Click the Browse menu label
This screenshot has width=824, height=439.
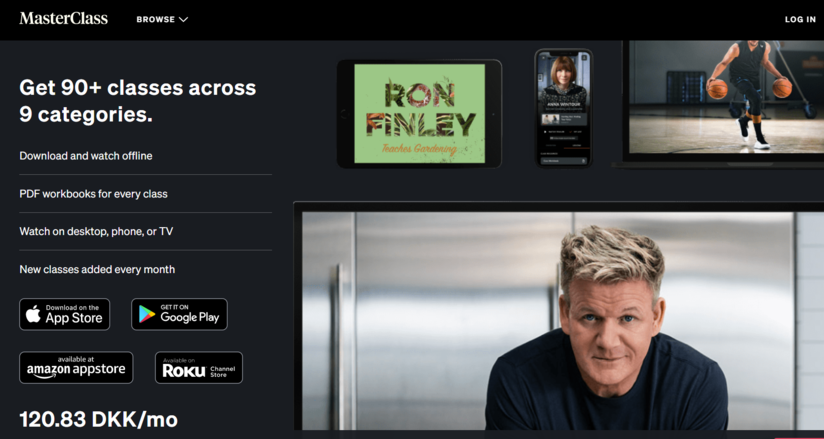[156, 19]
